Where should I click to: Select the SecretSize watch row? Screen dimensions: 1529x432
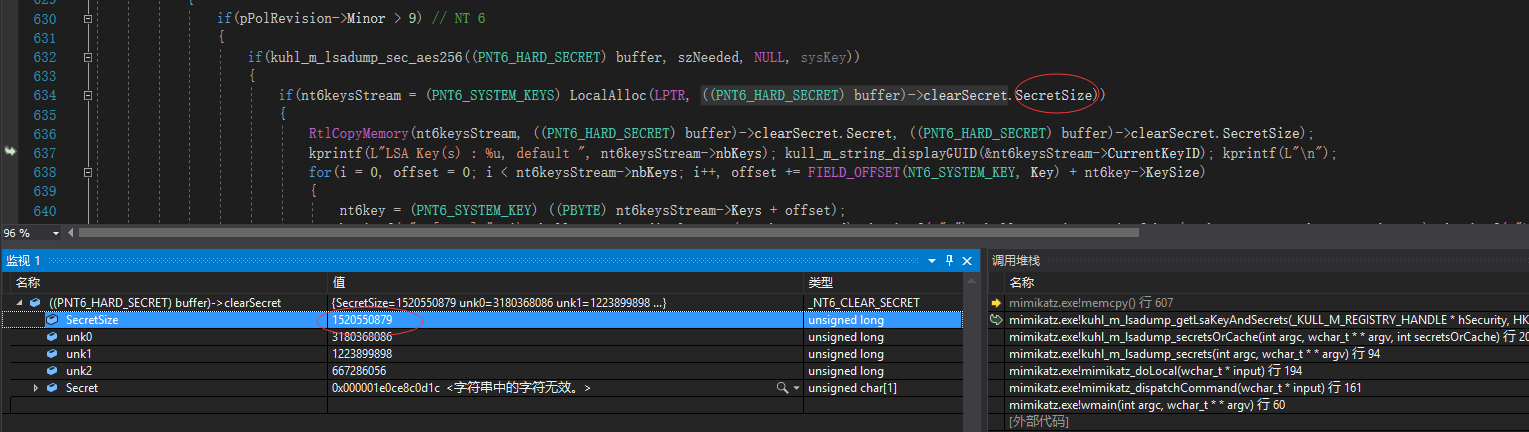point(482,320)
